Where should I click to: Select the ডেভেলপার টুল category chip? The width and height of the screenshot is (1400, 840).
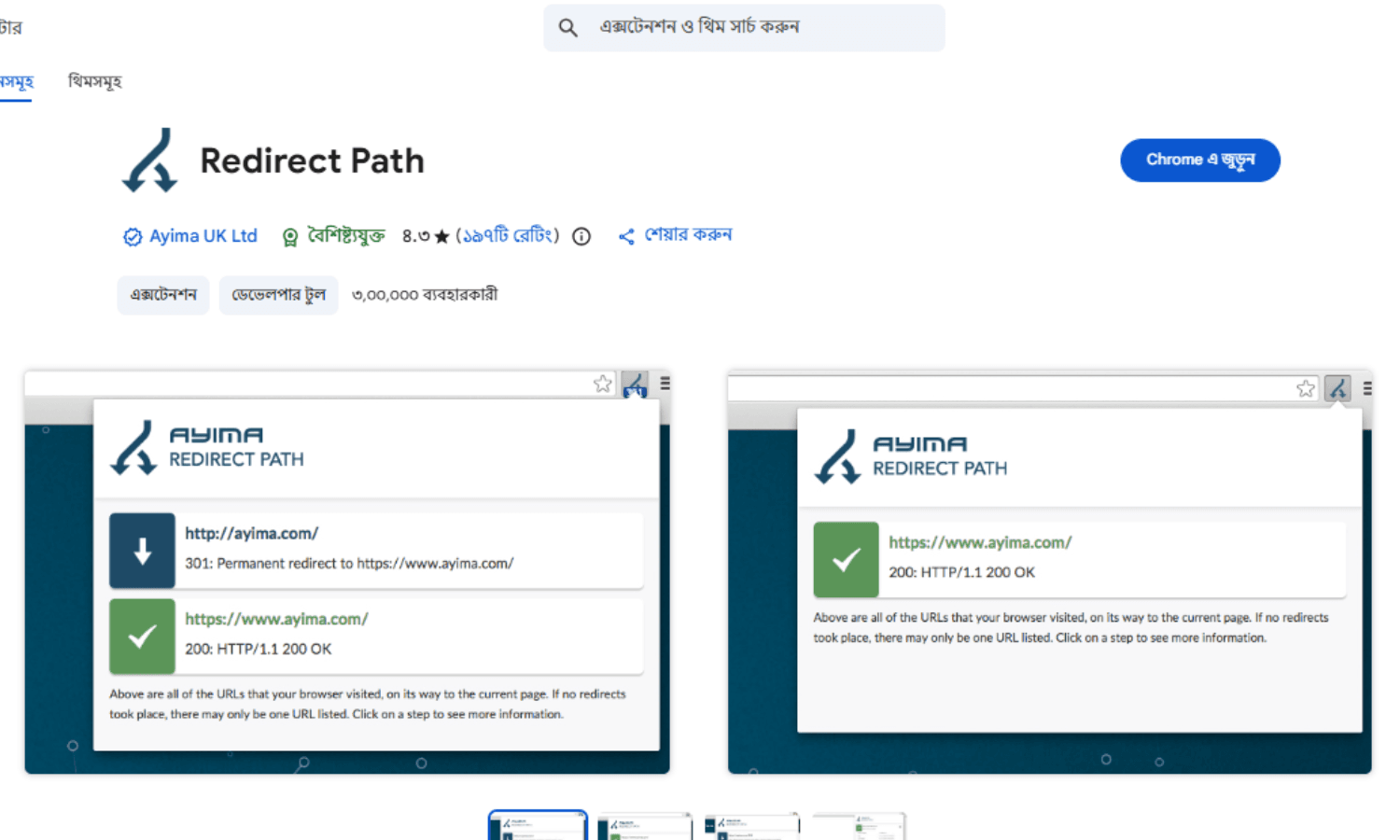[x=278, y=295]
